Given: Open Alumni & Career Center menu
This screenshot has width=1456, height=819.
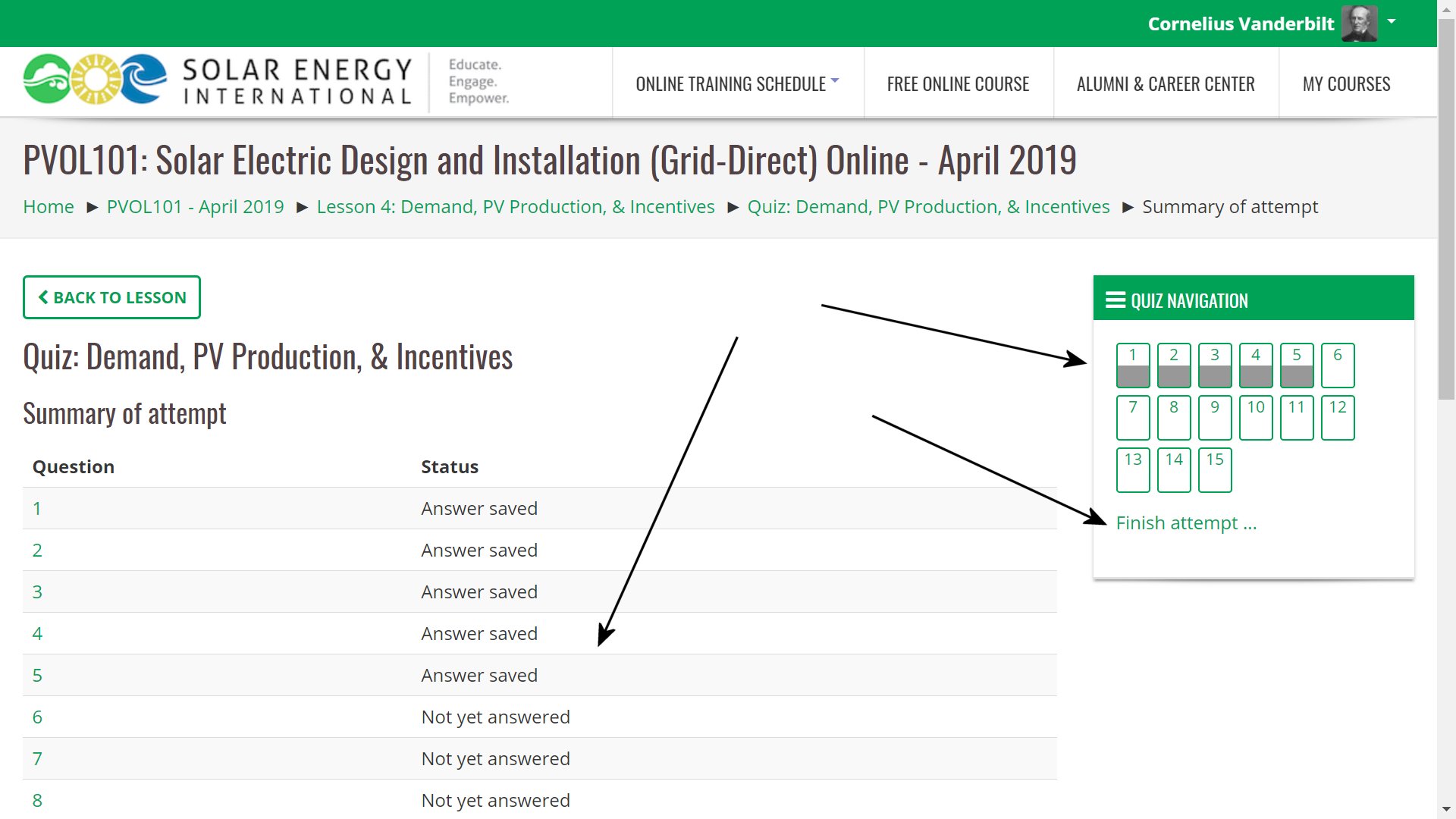Looking at the screenshot, I should pyautogui.click(x=1166, y=83).
